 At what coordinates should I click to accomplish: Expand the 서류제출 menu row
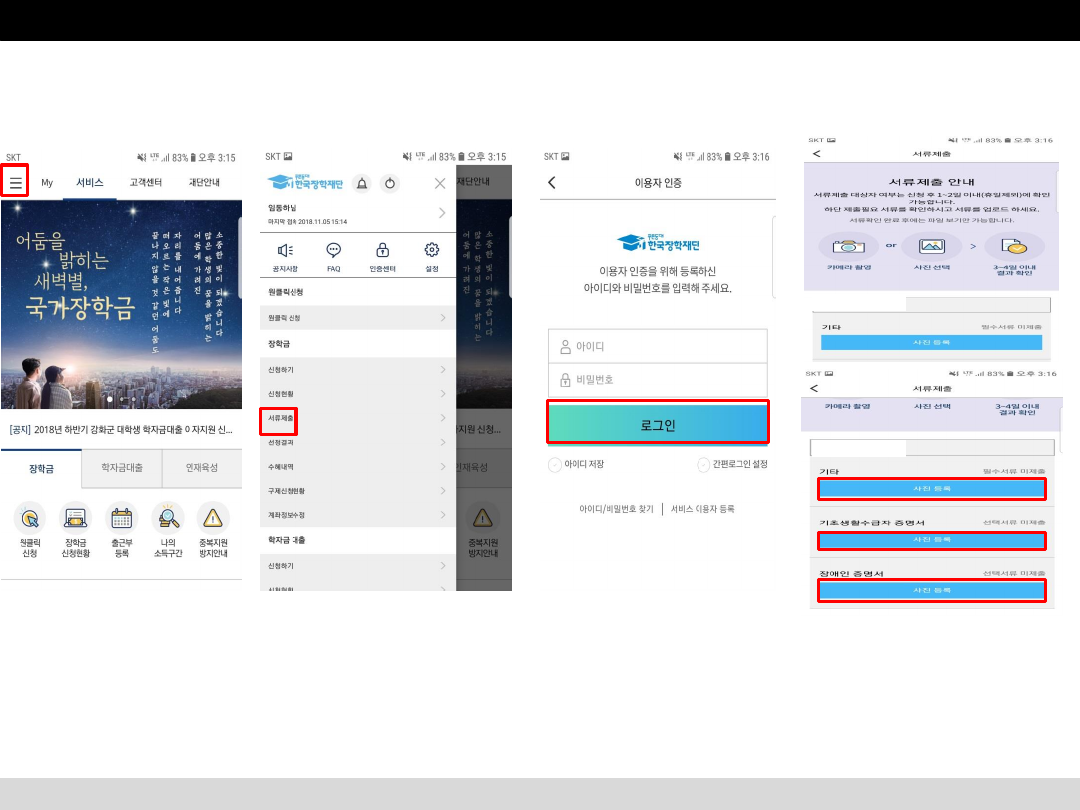(x=357, y=417)
